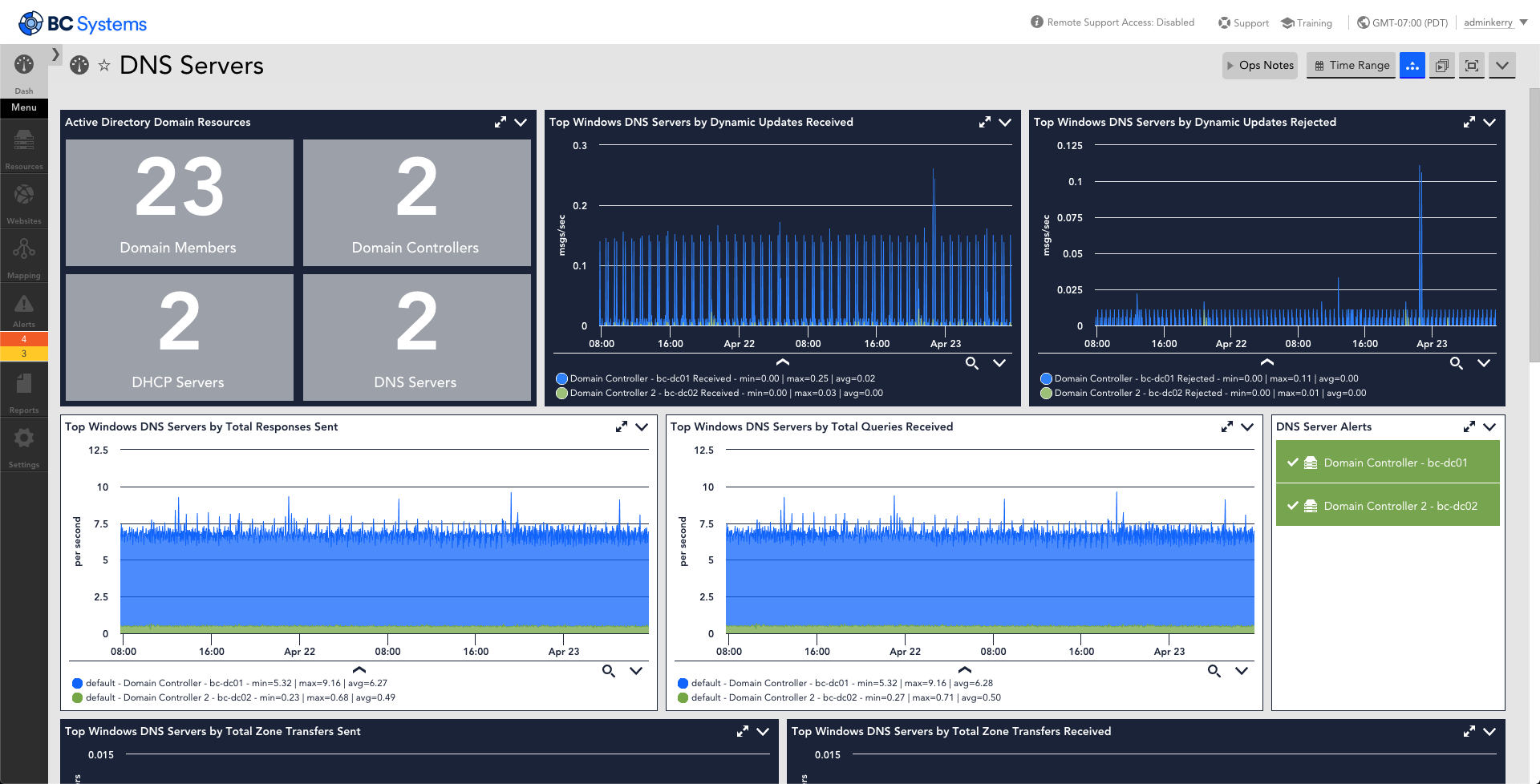Open the Time Range selector
The height and width of the screenshot is (784, 1540).
[1352, 66]
